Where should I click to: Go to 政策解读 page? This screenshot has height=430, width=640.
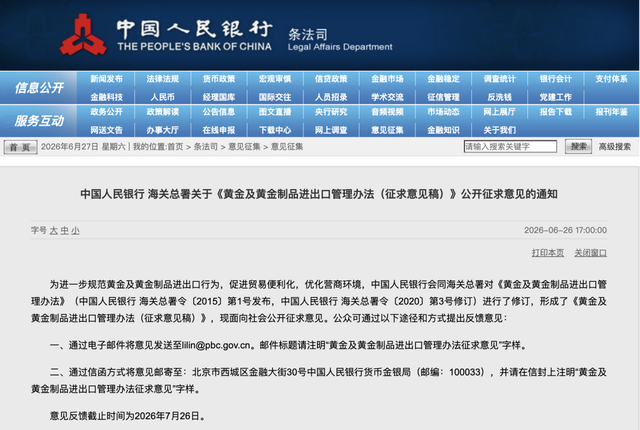[x=162, y=112]
